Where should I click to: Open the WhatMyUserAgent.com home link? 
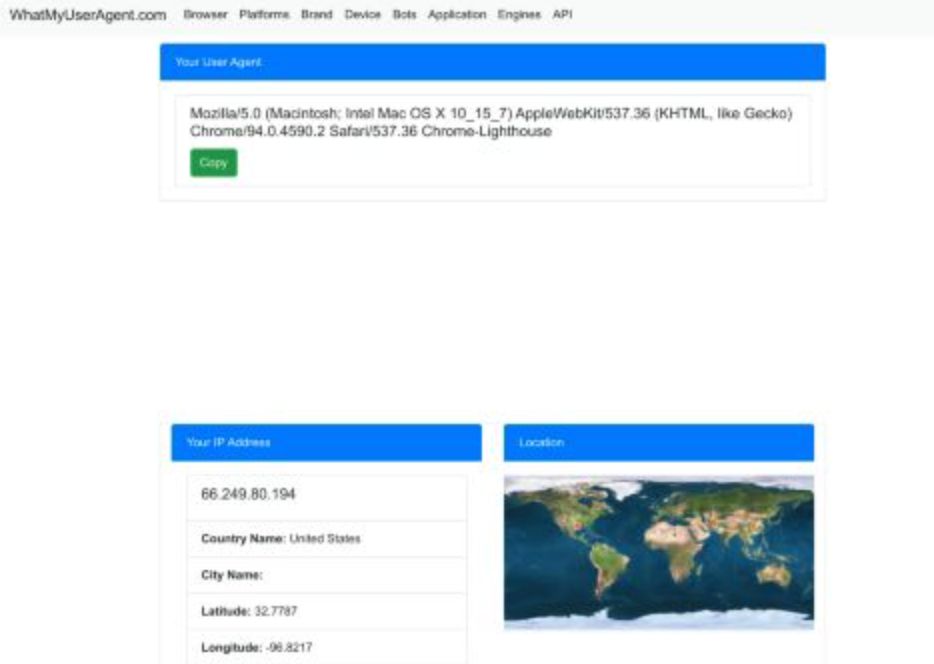pos(88,15)
